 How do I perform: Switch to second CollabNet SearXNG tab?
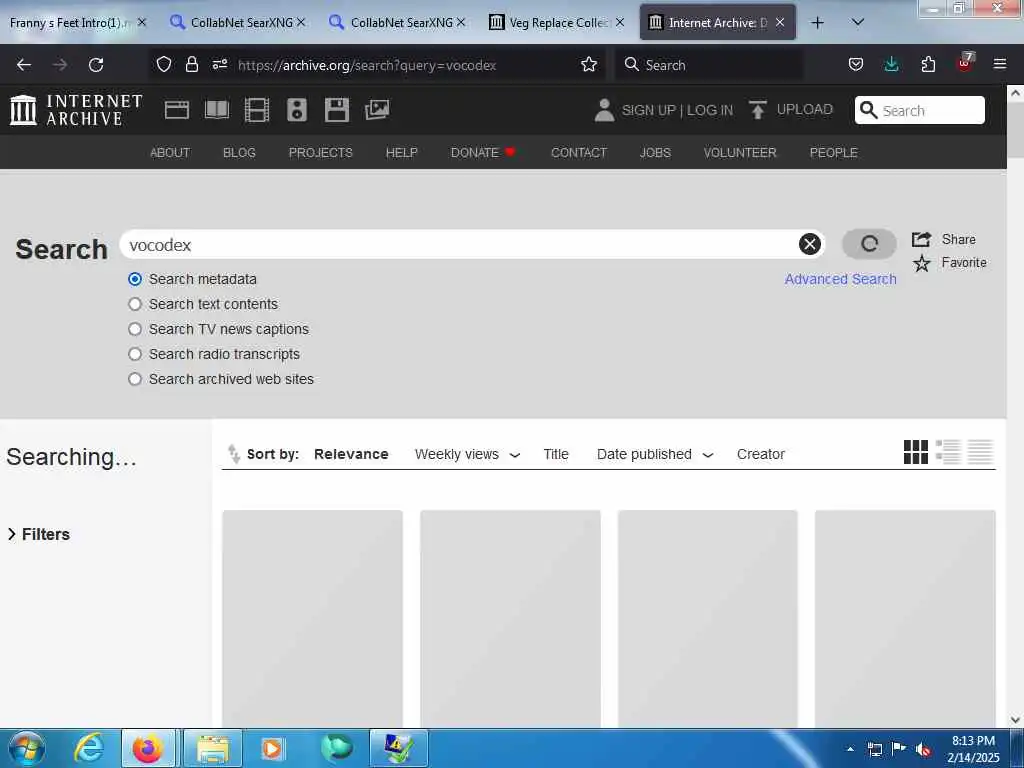coord(399,22)
